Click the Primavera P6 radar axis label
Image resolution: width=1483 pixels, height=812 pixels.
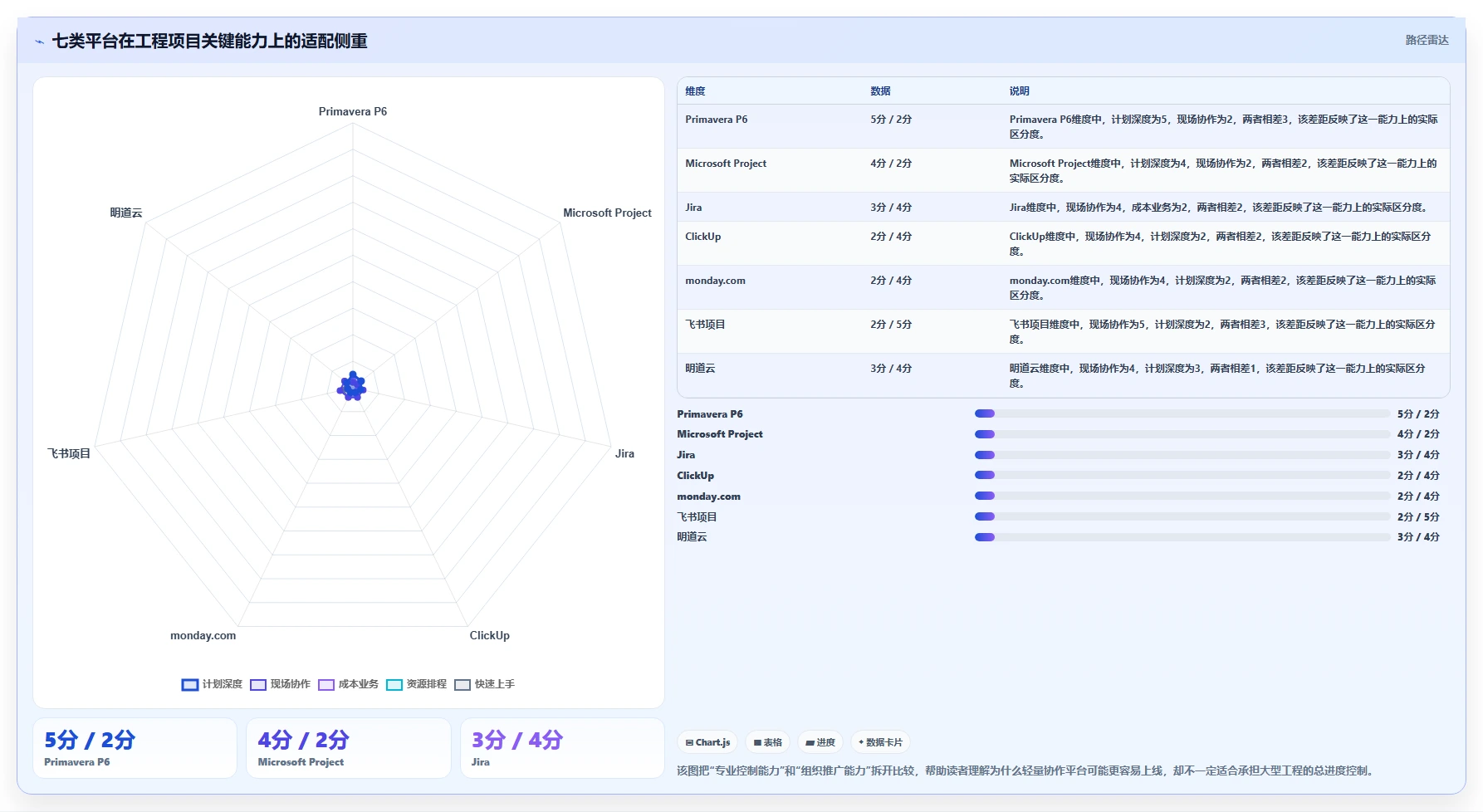point(353,111)
